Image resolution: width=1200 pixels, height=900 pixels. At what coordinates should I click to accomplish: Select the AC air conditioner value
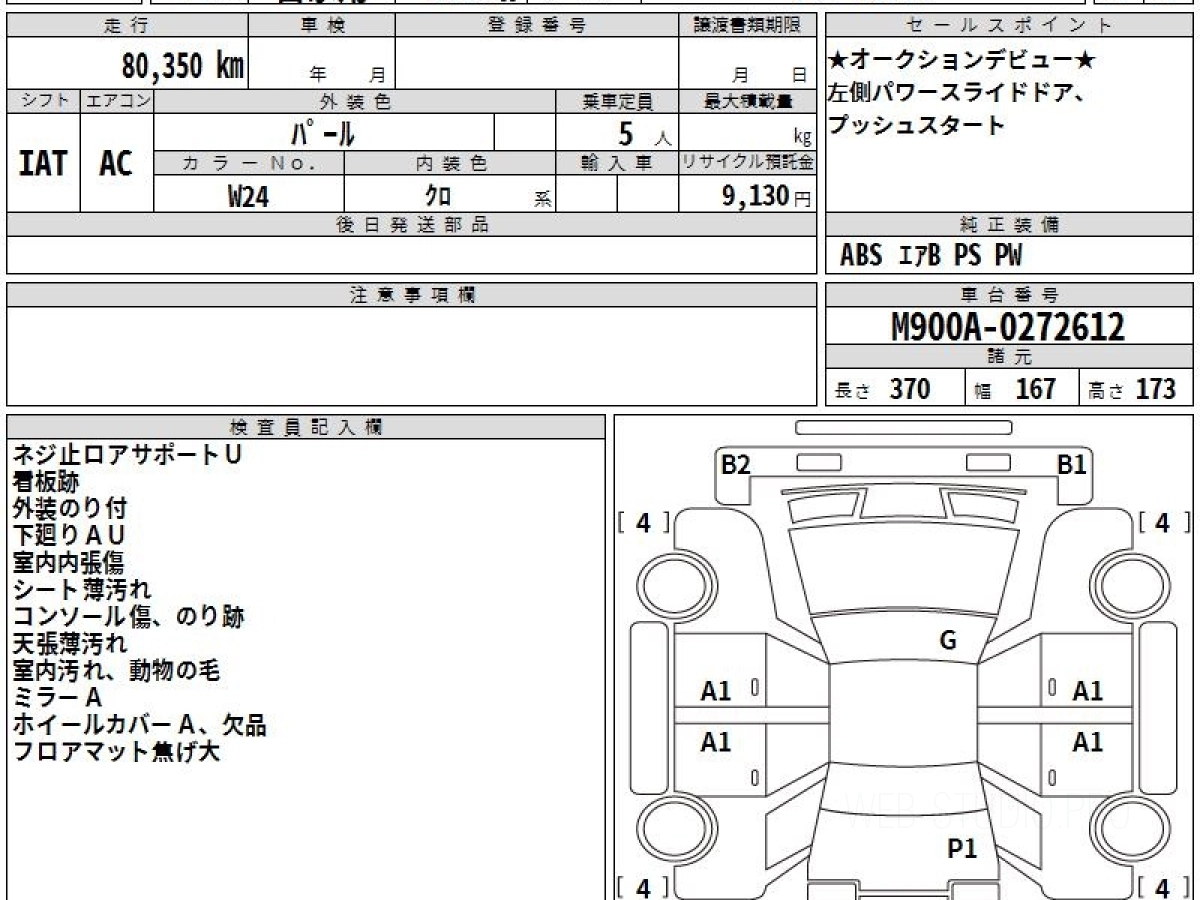[x=116, y=163]
